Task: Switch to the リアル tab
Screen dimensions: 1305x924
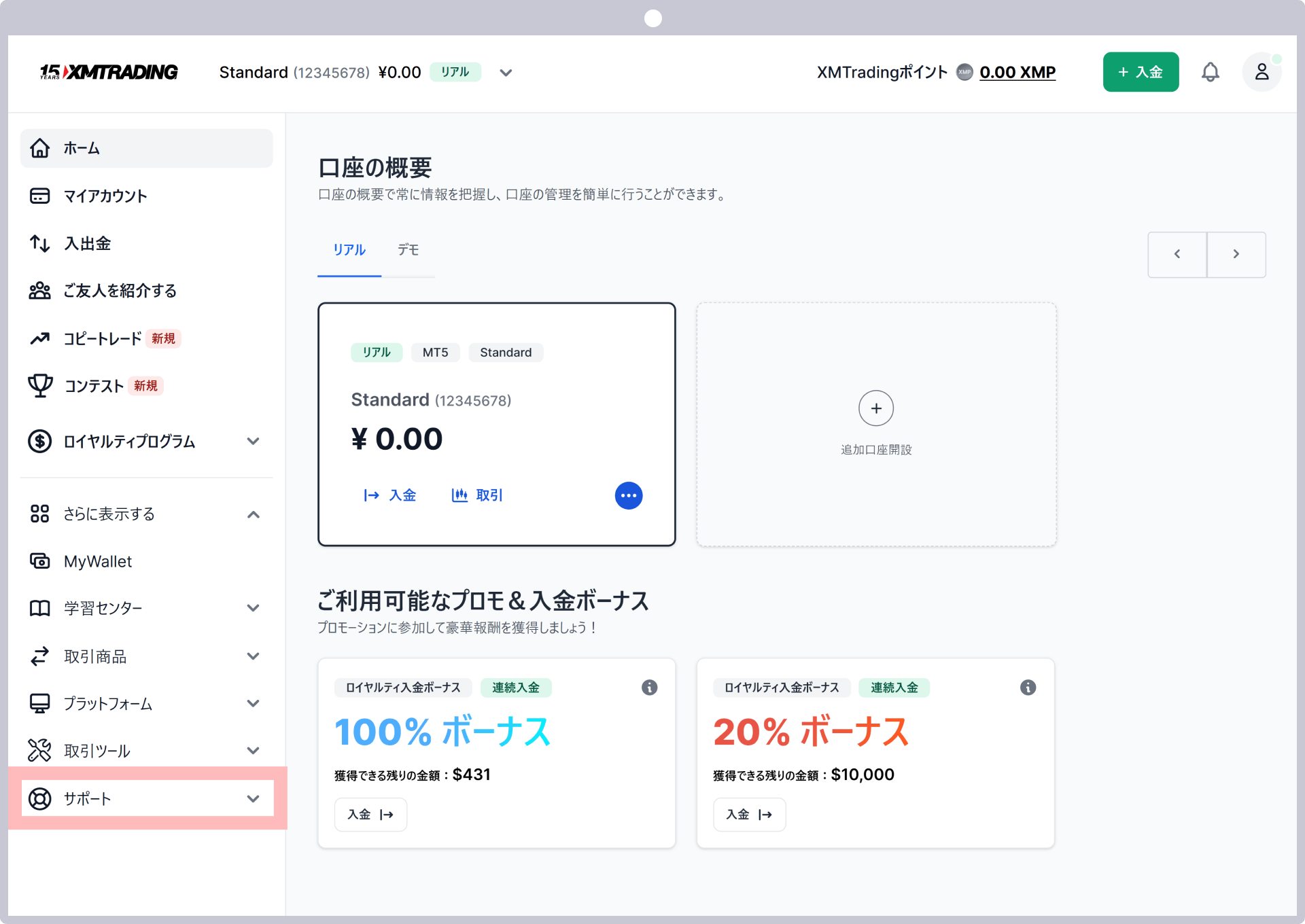Action: (349, 250)
